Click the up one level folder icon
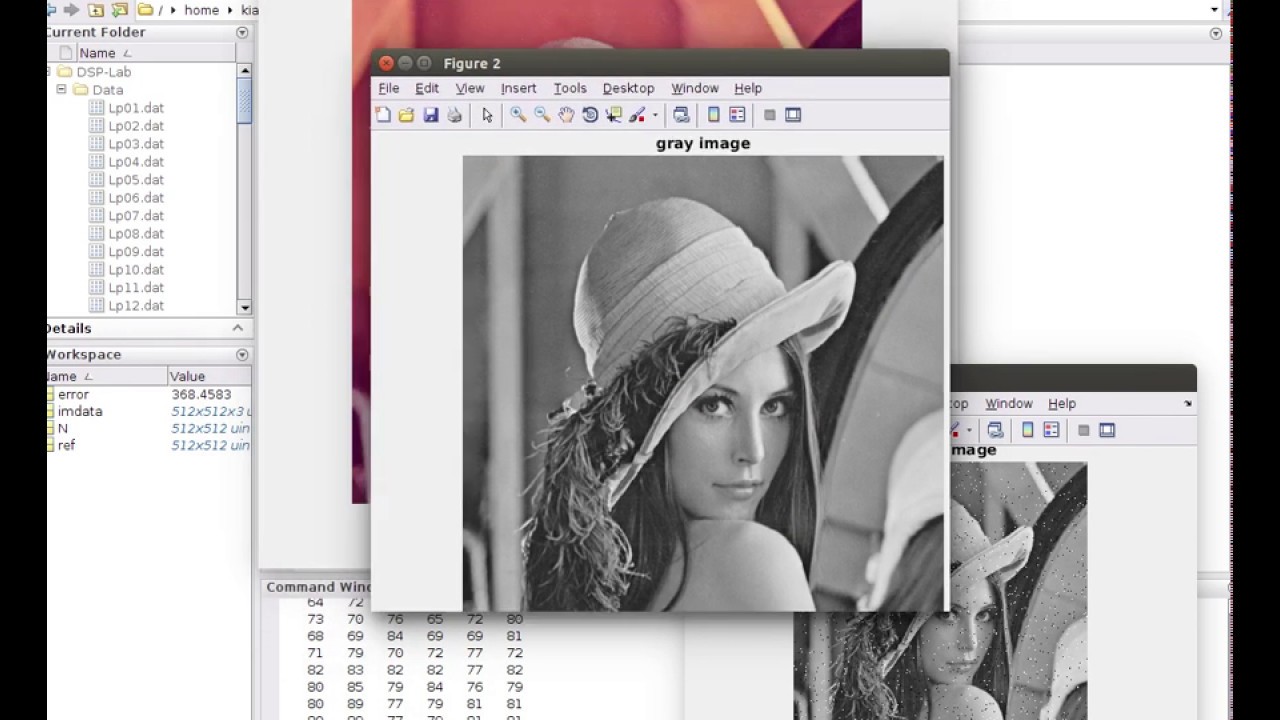Screen dimensions: 1280x720 coord(96,10)
